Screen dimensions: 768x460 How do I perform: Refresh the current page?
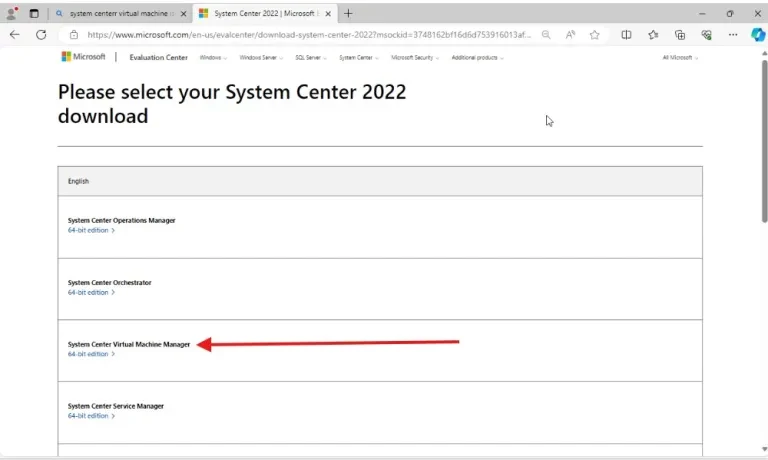coord(41,35)
